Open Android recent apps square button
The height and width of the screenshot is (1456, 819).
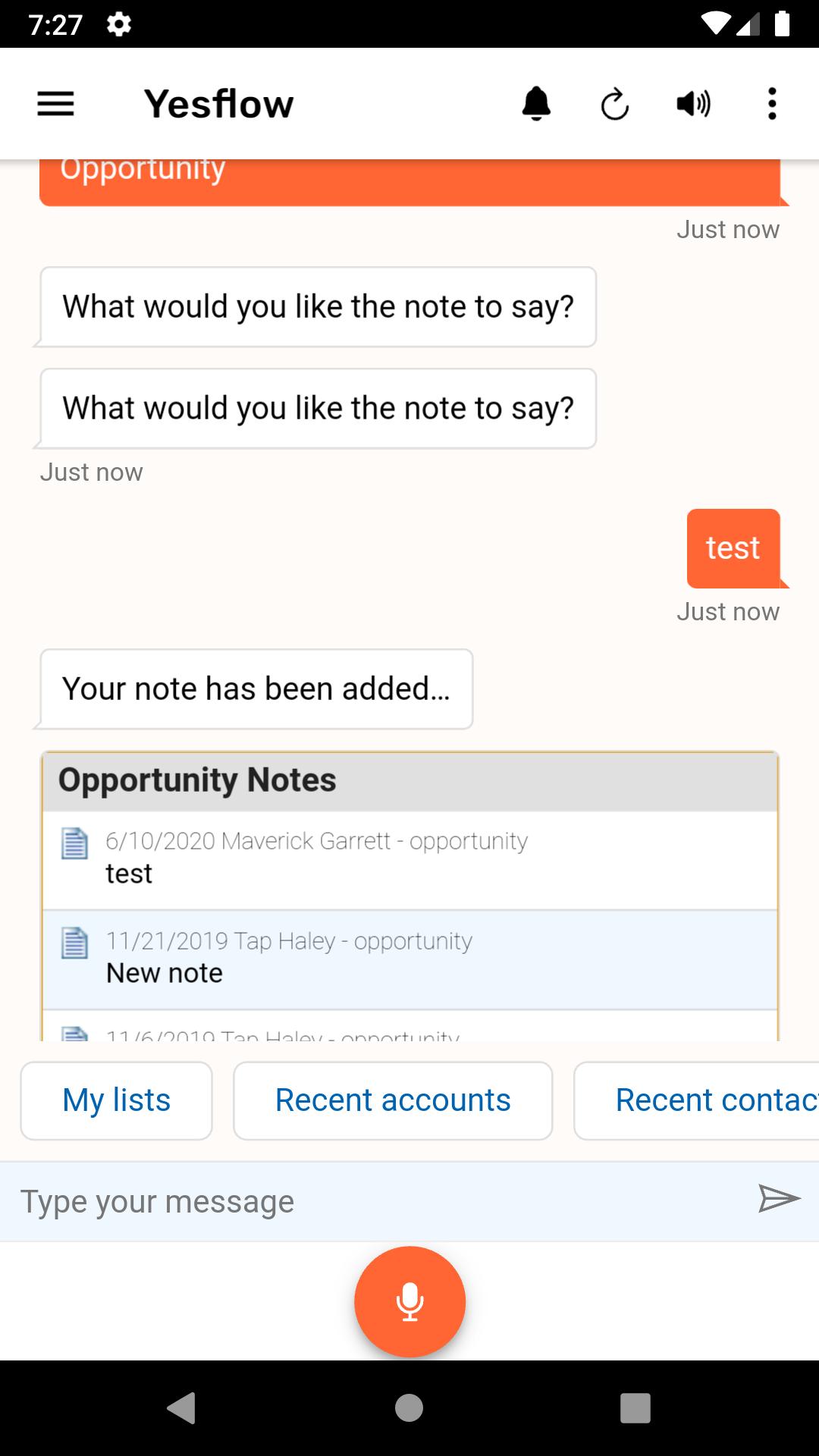click(x=635, y=1407)
